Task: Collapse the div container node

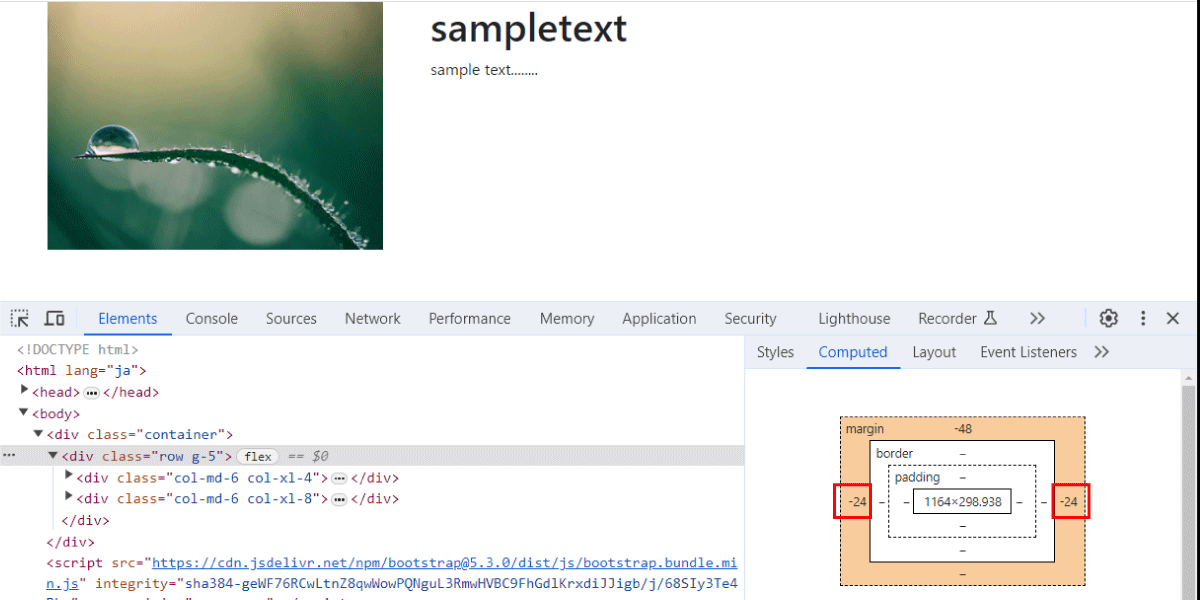Action: 39,434
